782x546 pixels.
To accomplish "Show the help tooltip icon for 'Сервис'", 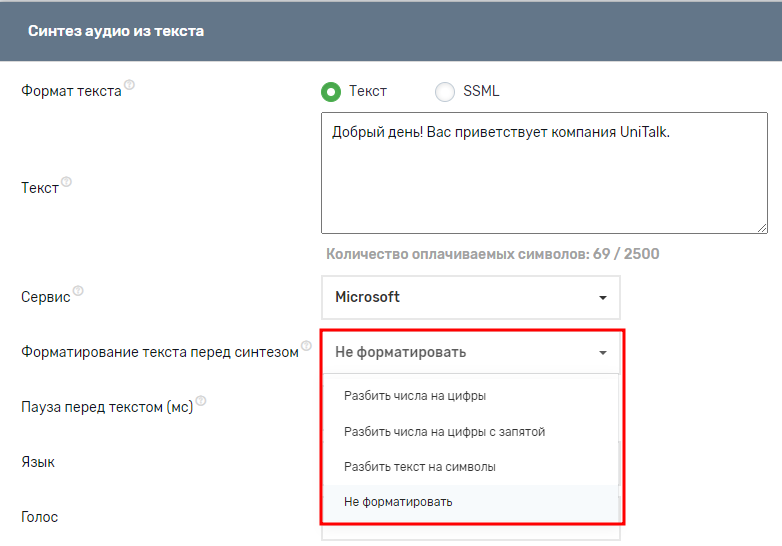I will point(78,291).
